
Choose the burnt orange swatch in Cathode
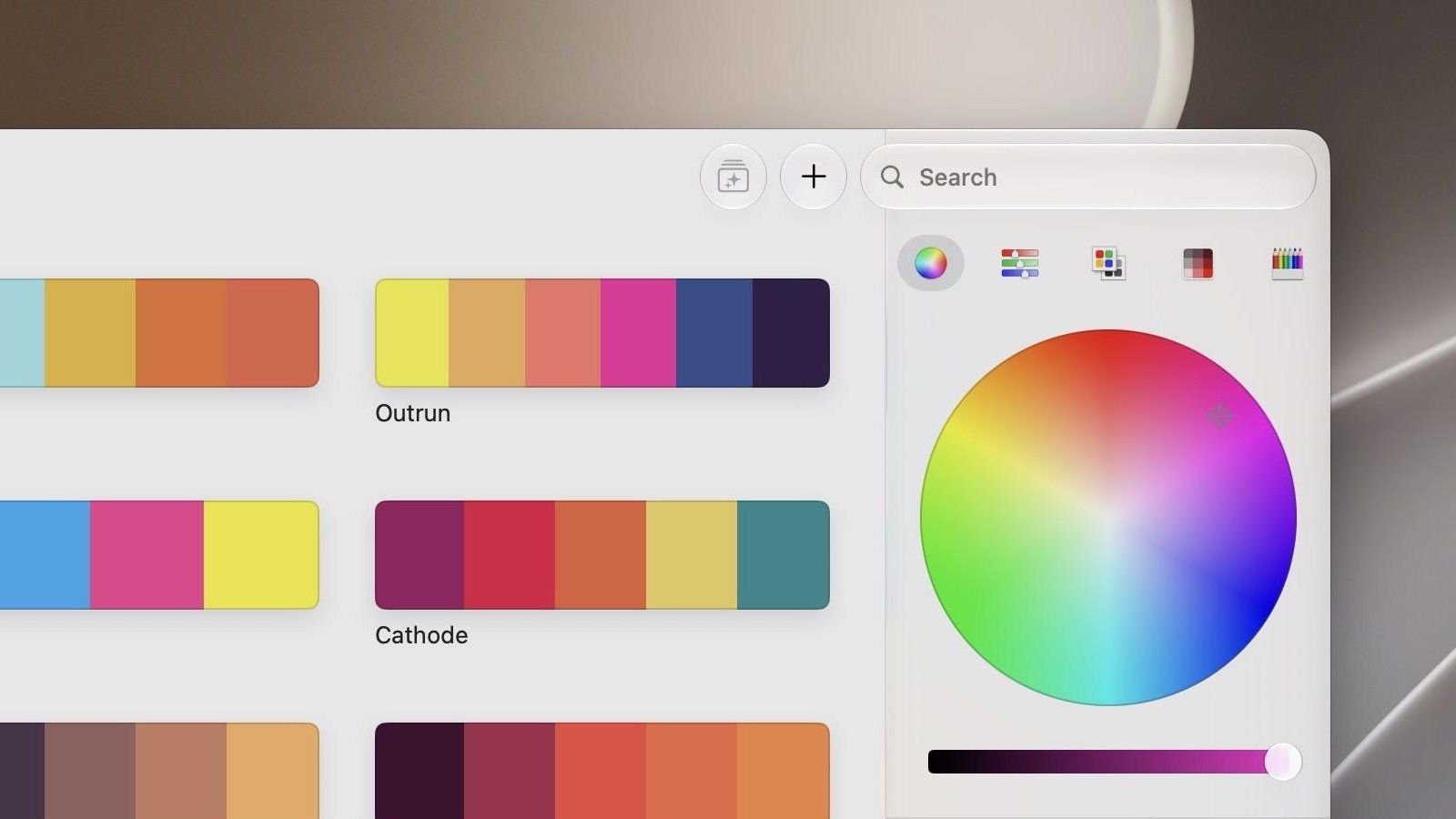point(601,555)
